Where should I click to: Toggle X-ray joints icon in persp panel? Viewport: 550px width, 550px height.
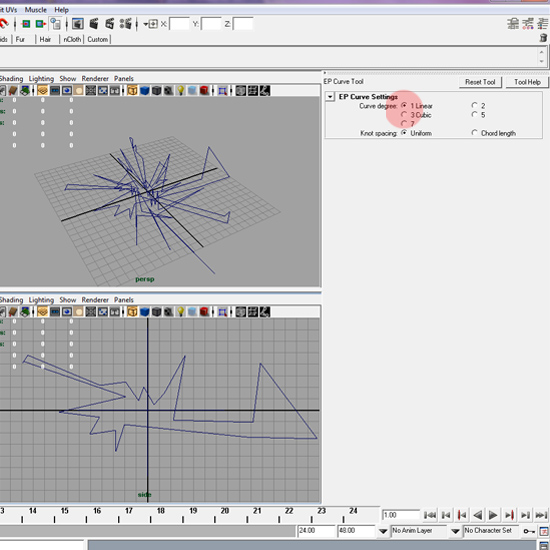(x=265, y=91)
